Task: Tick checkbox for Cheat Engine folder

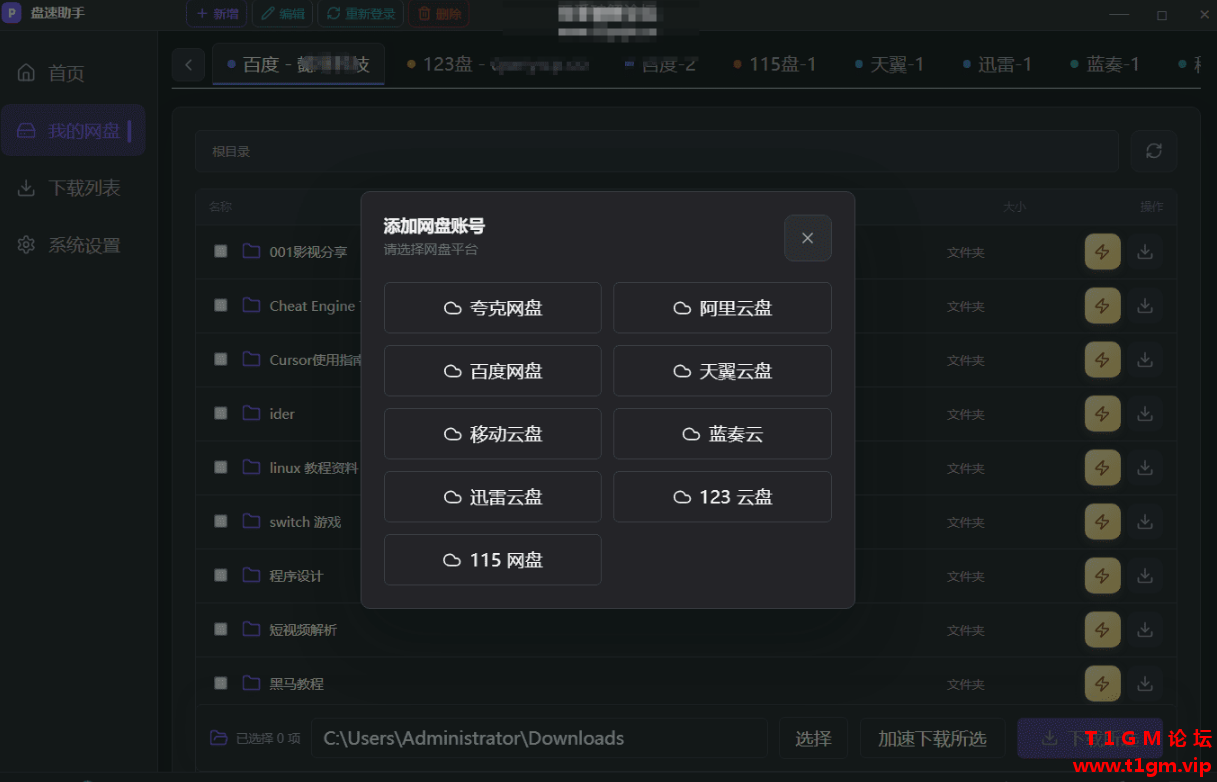Action: tap(221, 305)
